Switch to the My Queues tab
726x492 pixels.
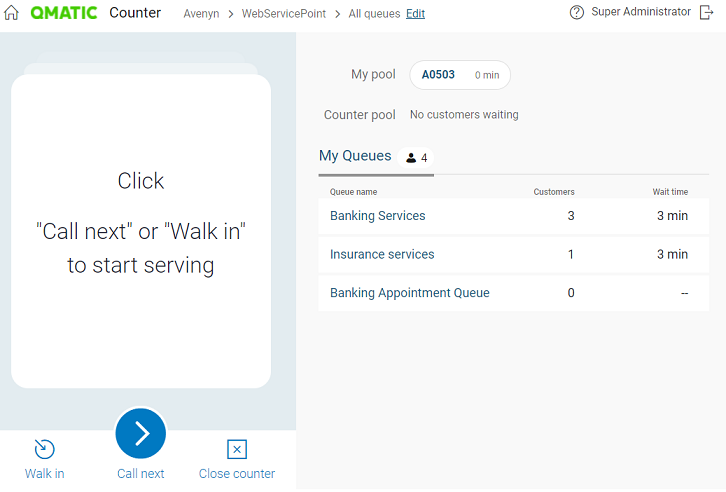pyautogui.click(x=355, y=156)
